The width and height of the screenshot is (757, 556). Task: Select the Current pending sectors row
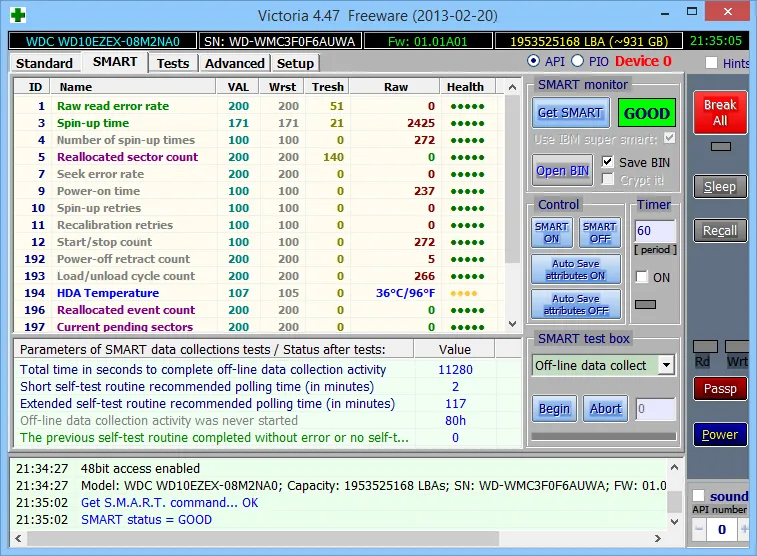click(259, 326)
